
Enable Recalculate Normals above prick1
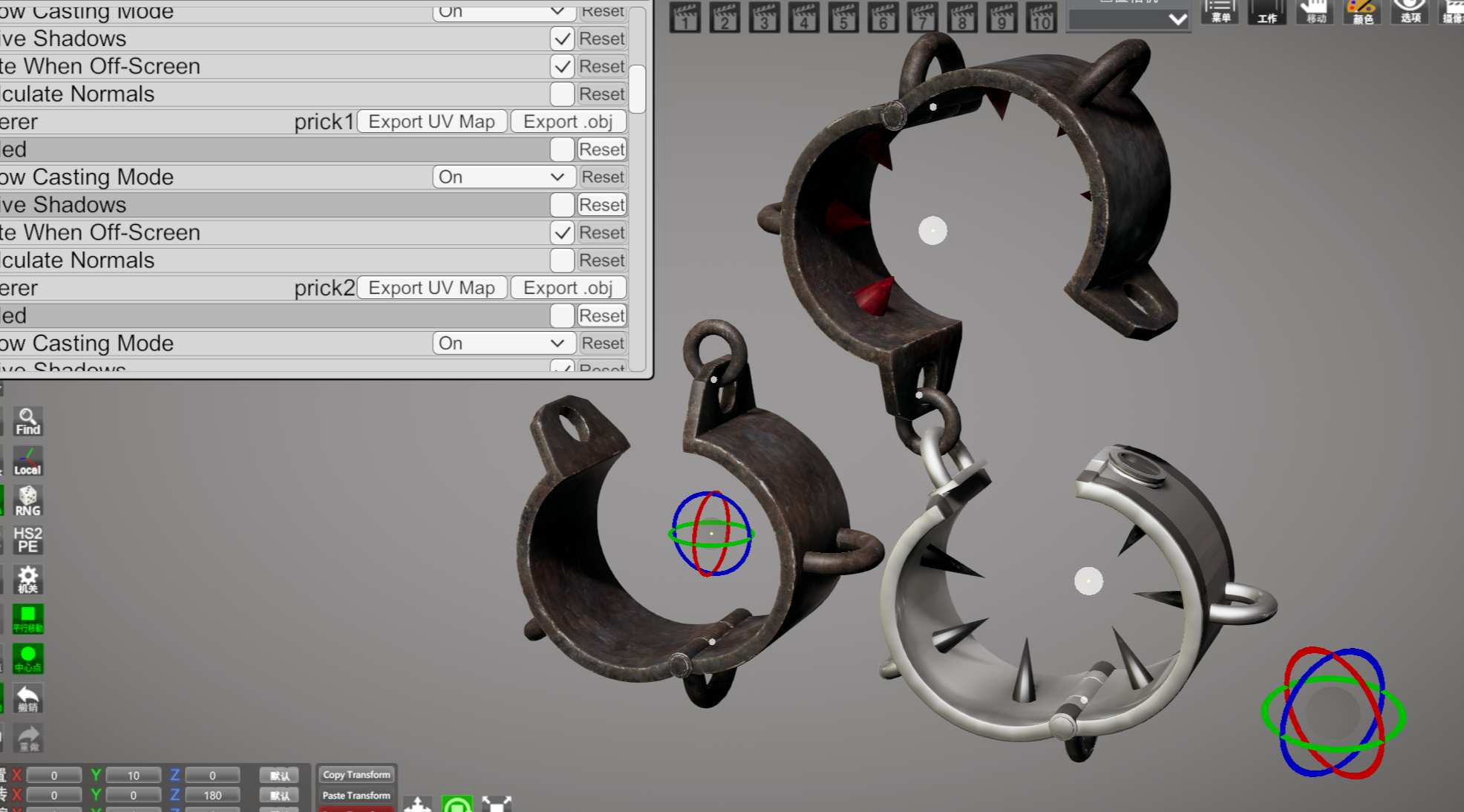point(563,94)
